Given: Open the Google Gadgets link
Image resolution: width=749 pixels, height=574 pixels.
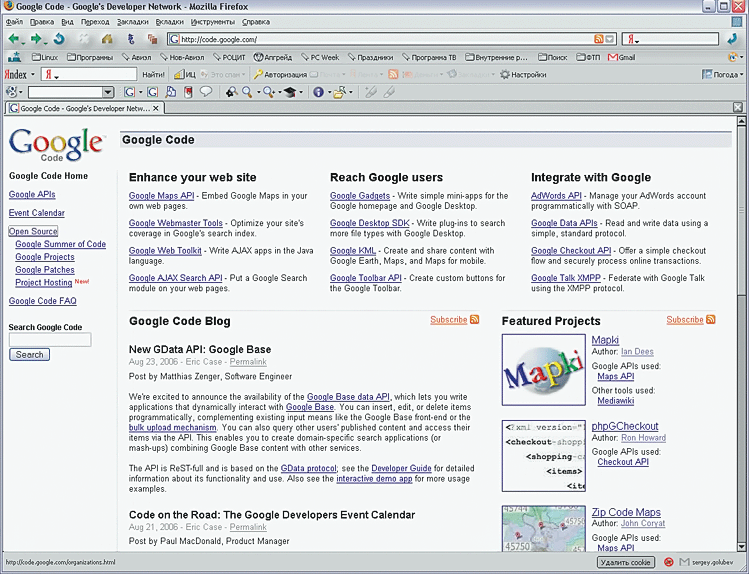Looking at the screenshot, I should tap(360, 196).
